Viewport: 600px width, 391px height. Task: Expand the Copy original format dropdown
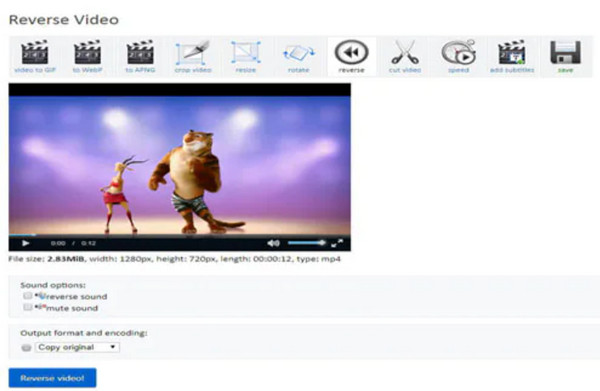point(77,347)
